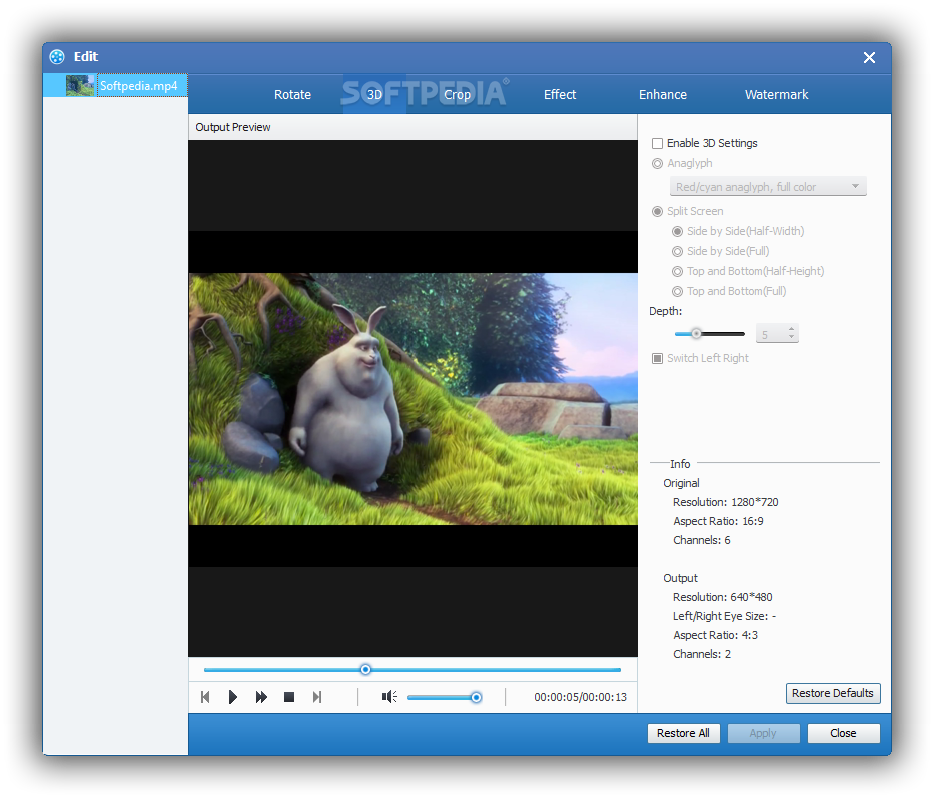Click Restore Defaults button
Image resolution: width=934 pixels, height=798 pixels.
(x=833, y=693)
